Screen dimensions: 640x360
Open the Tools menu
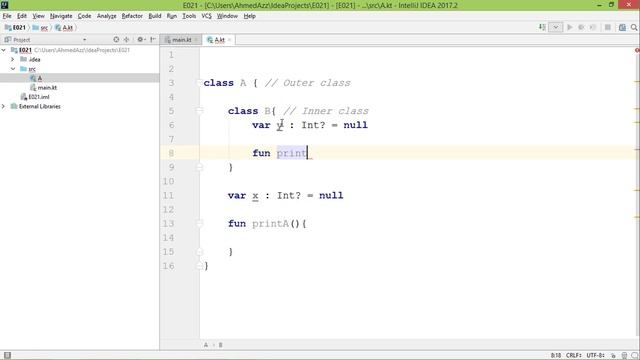189,16
